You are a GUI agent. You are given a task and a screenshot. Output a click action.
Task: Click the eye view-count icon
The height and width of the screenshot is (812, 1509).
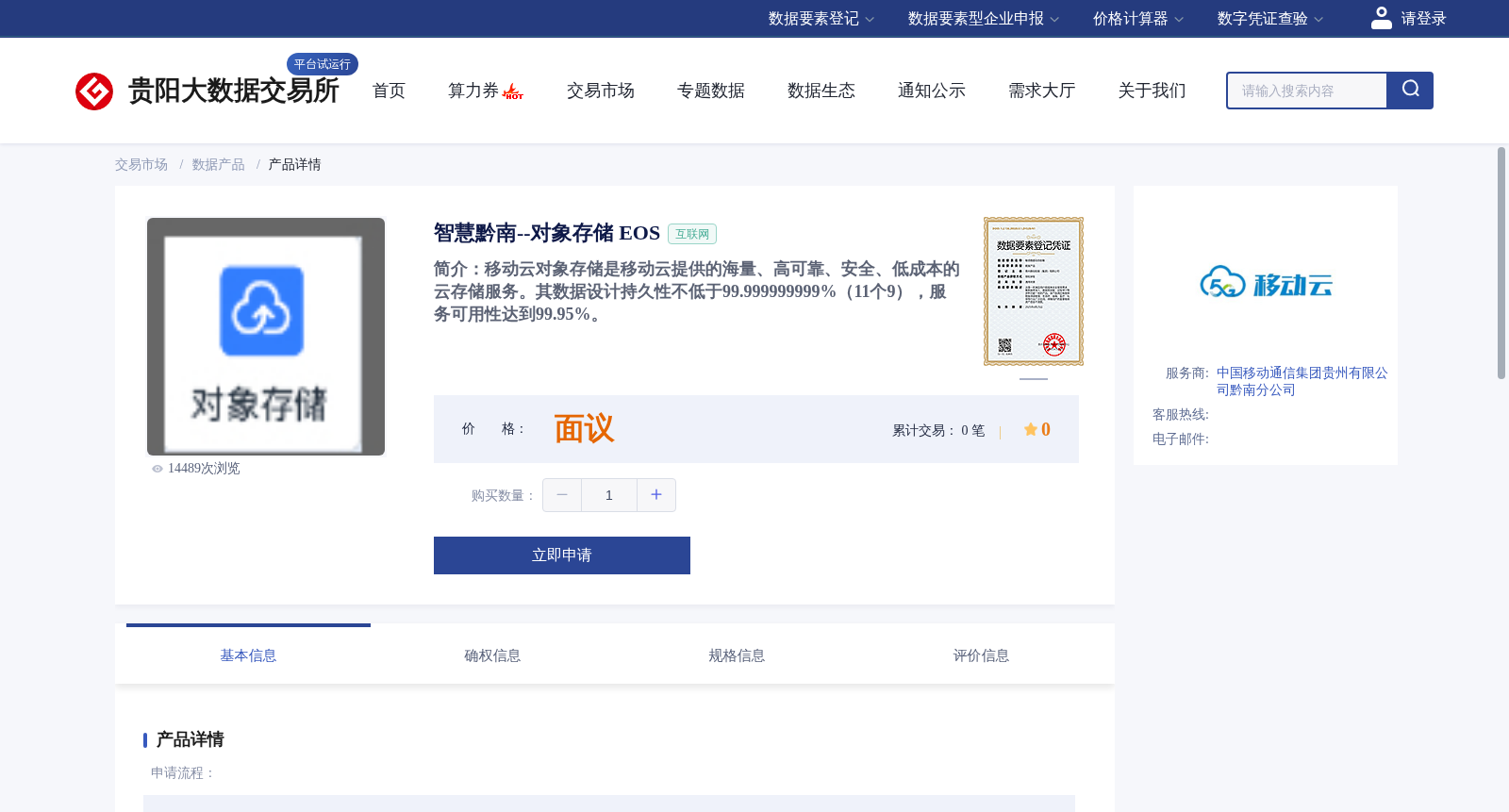point(158,469)
